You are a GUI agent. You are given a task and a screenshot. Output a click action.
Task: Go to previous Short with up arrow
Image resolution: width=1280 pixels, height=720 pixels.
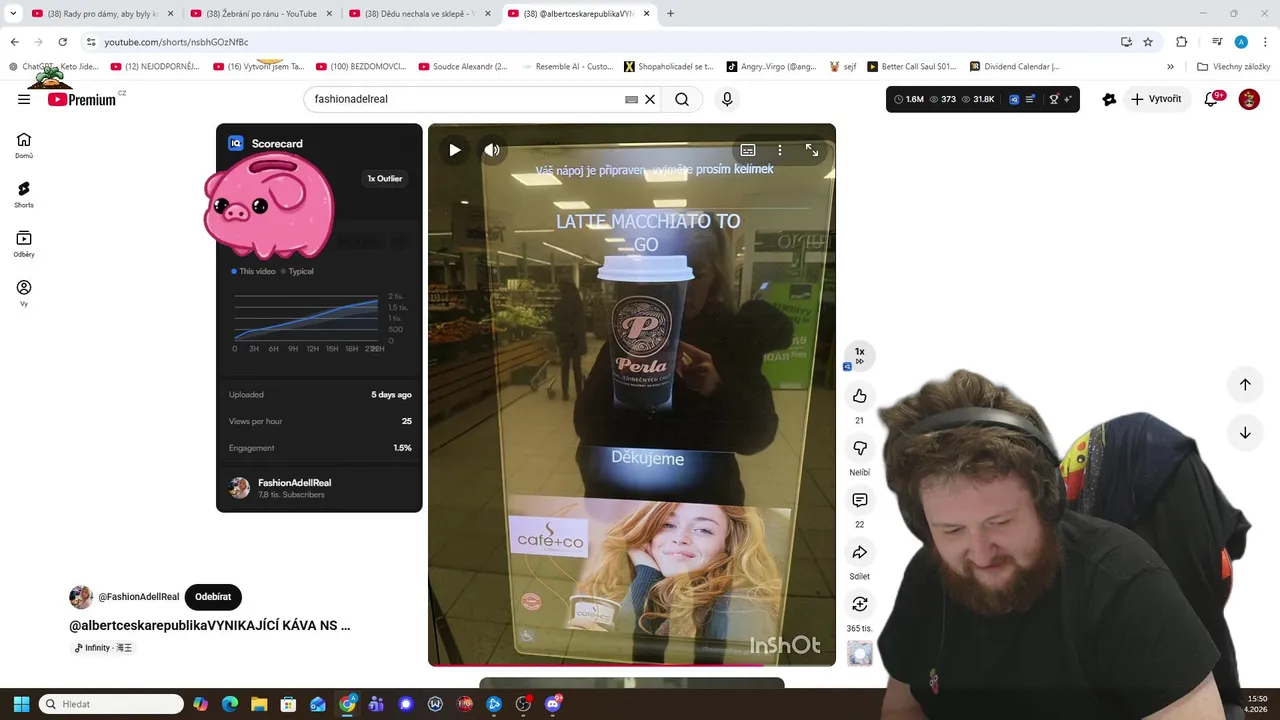point(1245,384)
